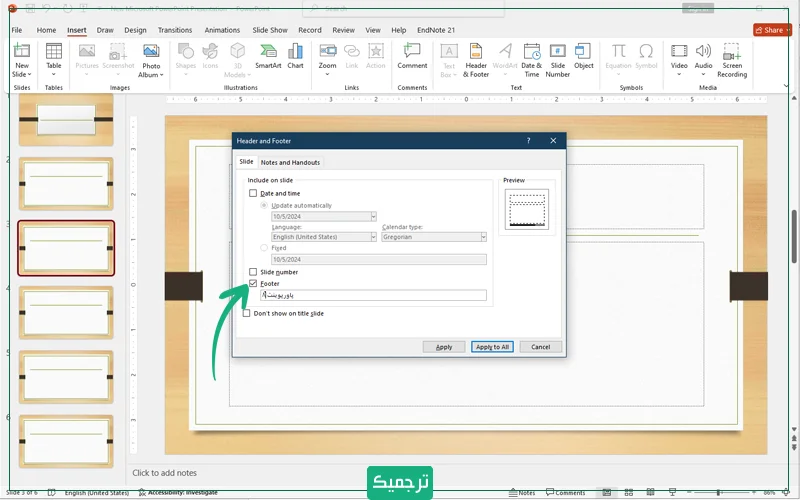This screenshot has height=500, width=800.
Task: Expand the New Slide dropdown arrow
Action: 30,74
